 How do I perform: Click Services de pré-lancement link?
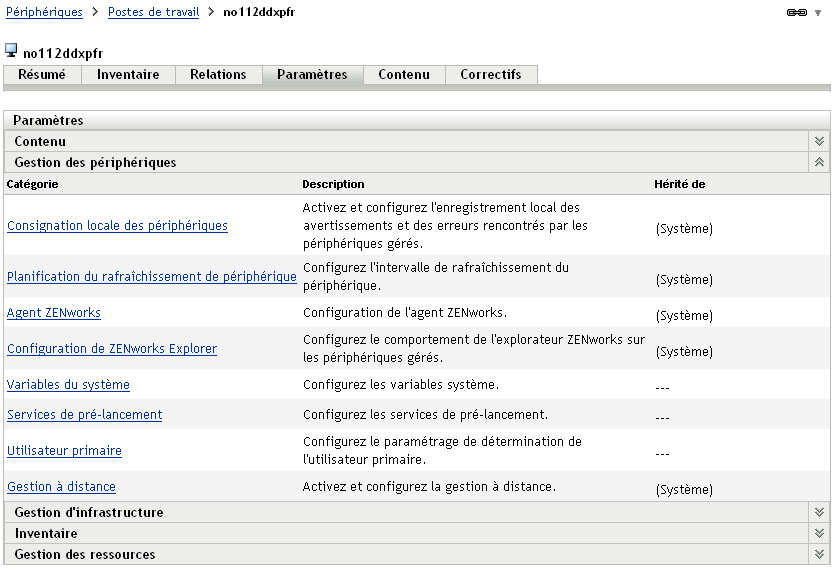click(x=84, y=415)
